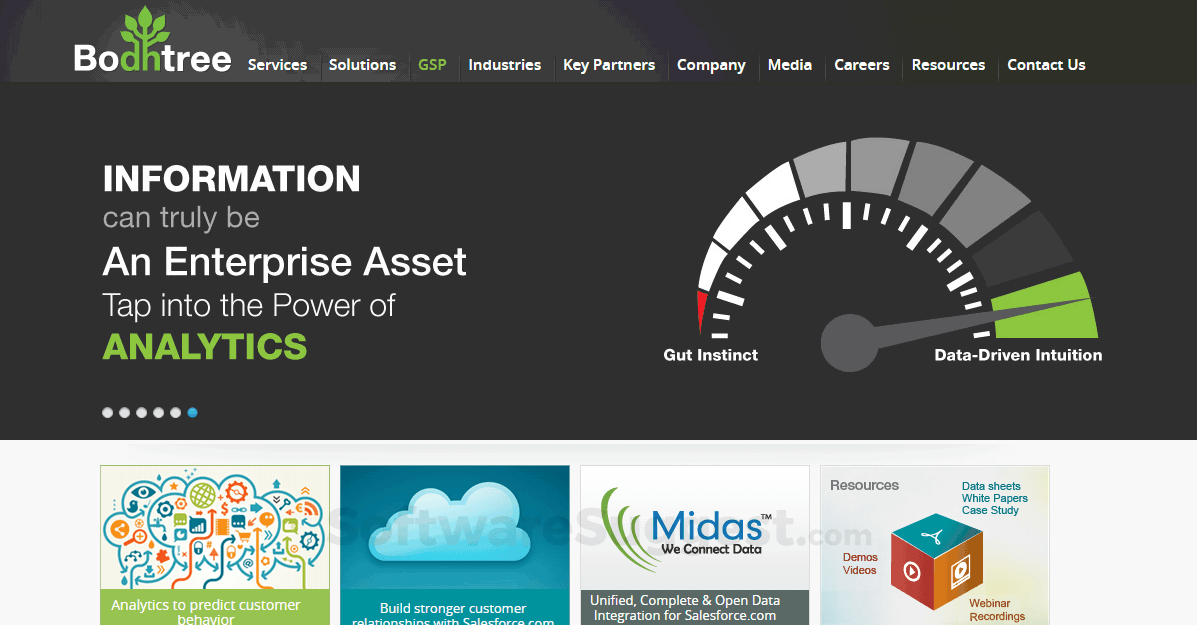This screenshot has width=1197, height=625.
Task: Open the Media menu item
Action: pyautogui.click(x=790, y=65)
